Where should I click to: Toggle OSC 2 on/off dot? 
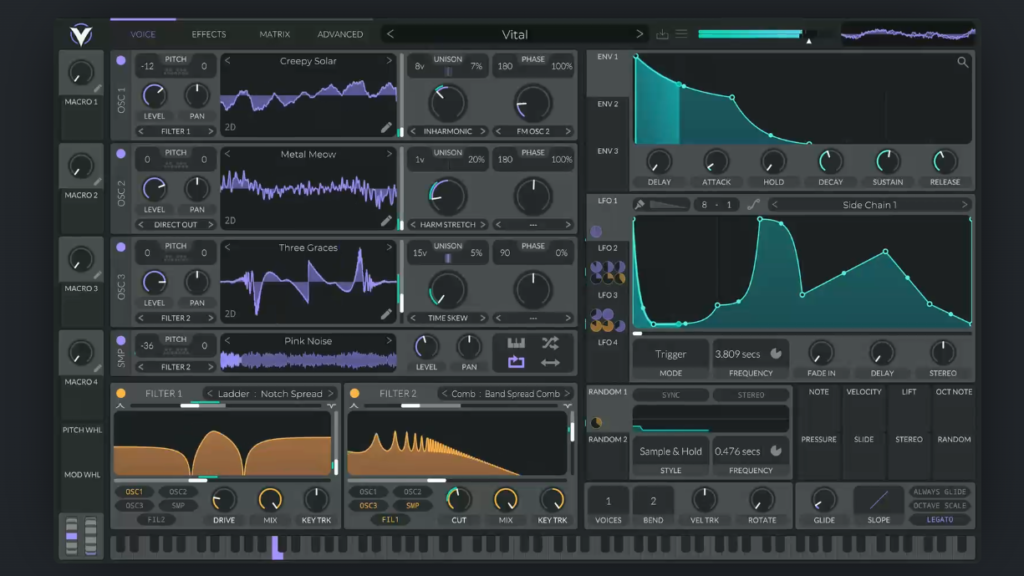121,153
